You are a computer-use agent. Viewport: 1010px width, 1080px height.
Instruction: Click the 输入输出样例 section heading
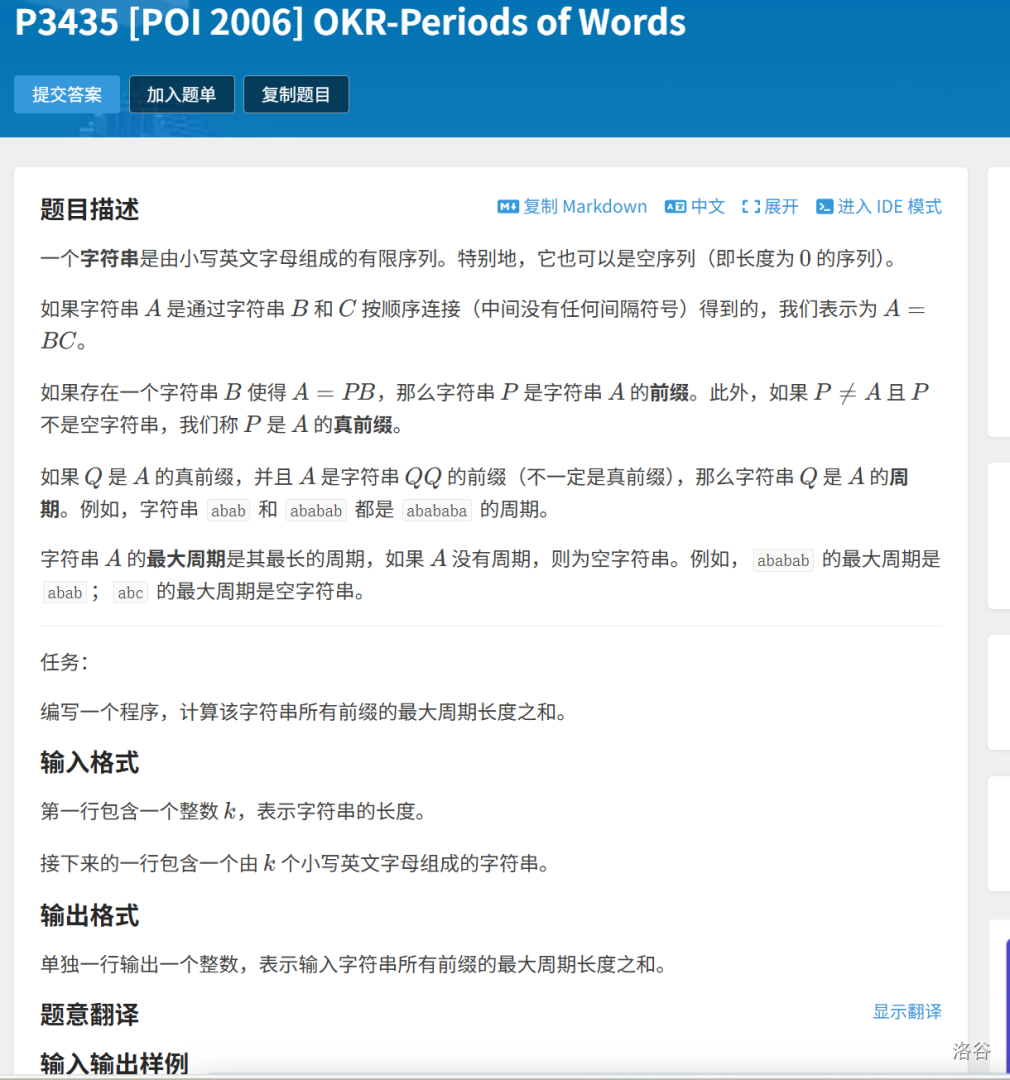pyautogui.click(x=114, y=1062)
